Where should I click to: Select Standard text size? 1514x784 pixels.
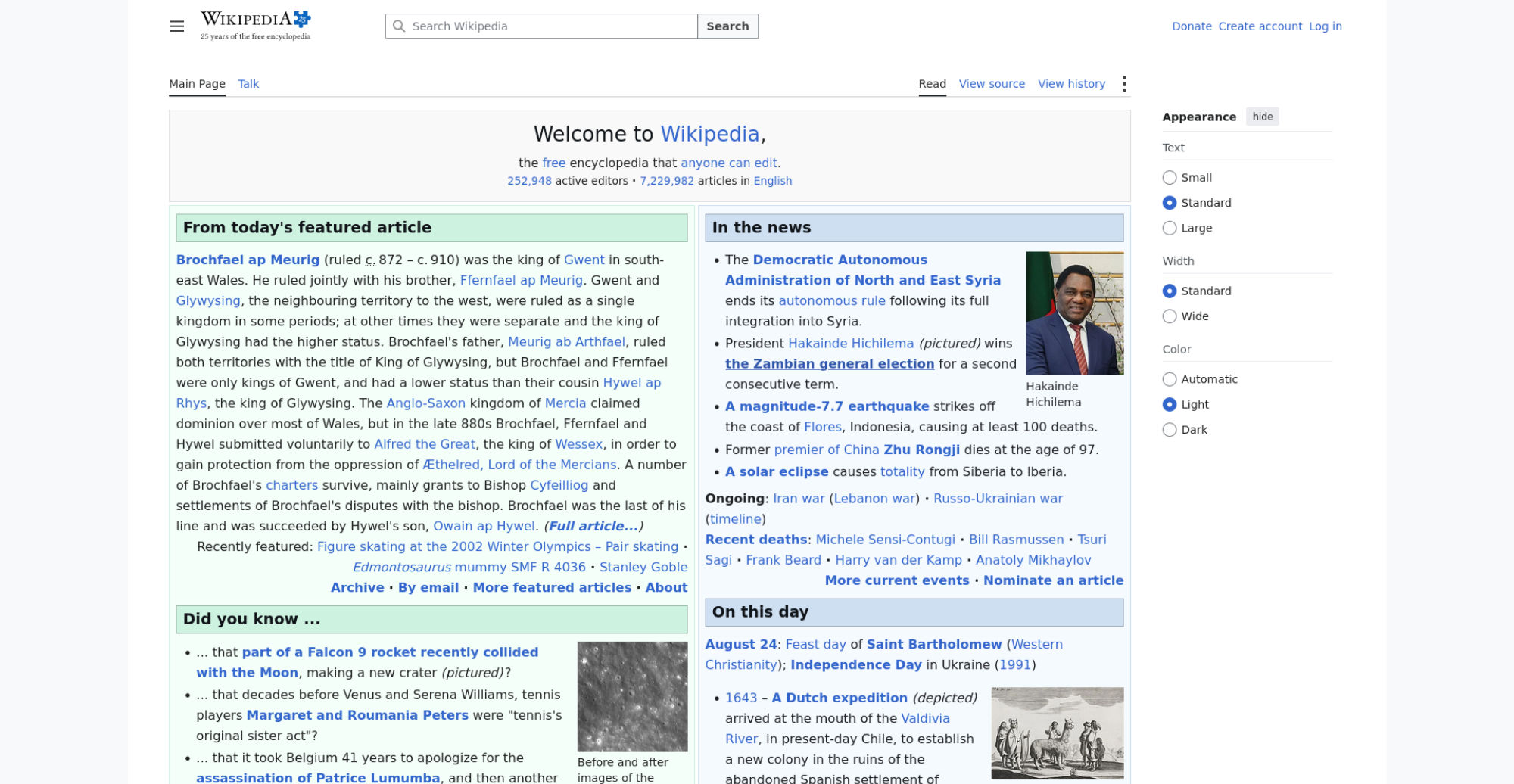point(1170,203)
